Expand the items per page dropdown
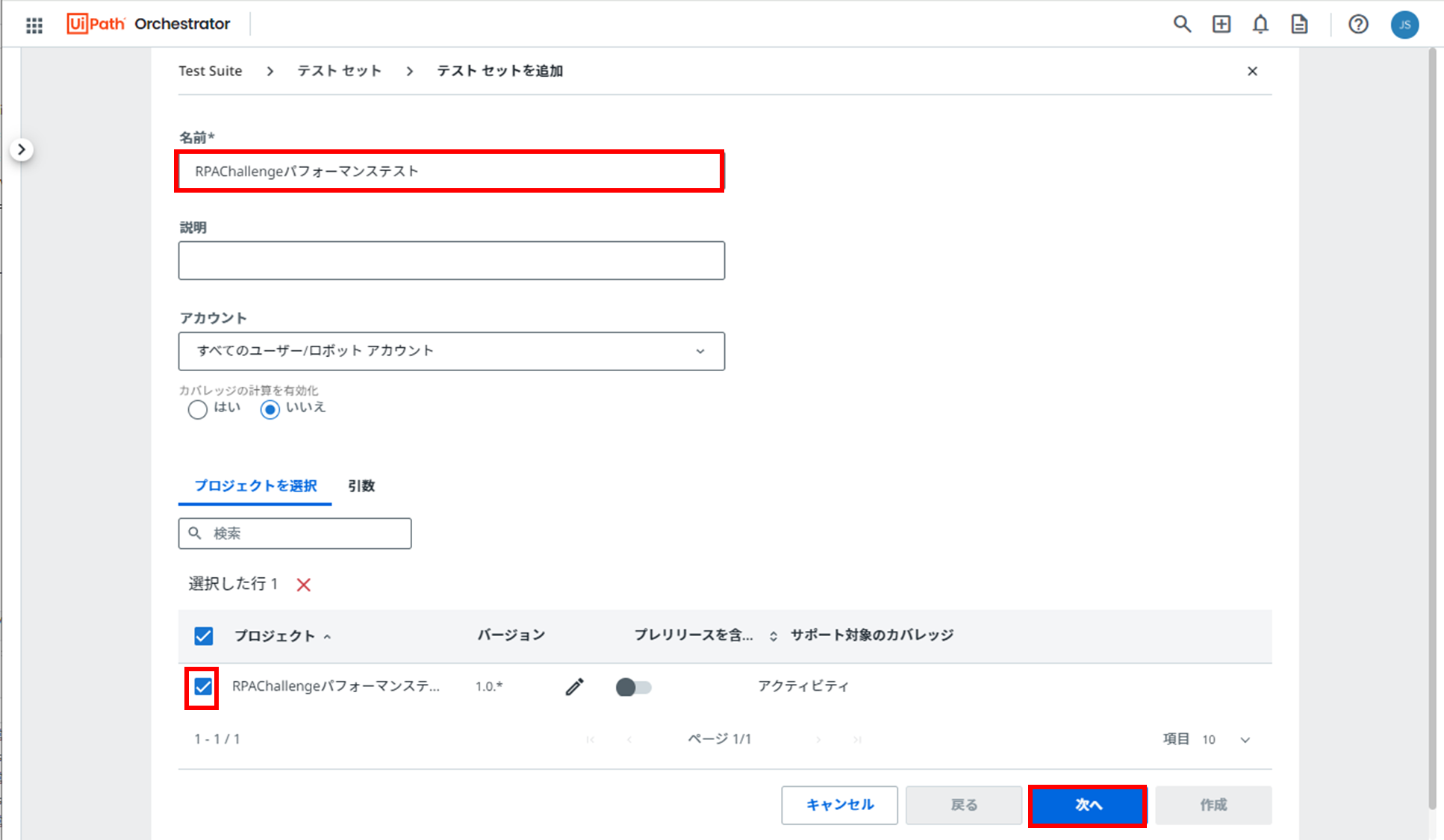The image size is (1444, 840). coord(1245,740)
